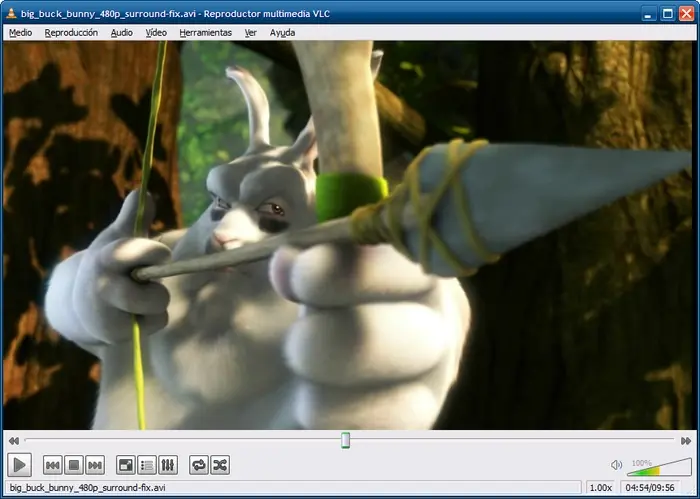Click the Play button
The image size is (700, 499).
(19, 465)
